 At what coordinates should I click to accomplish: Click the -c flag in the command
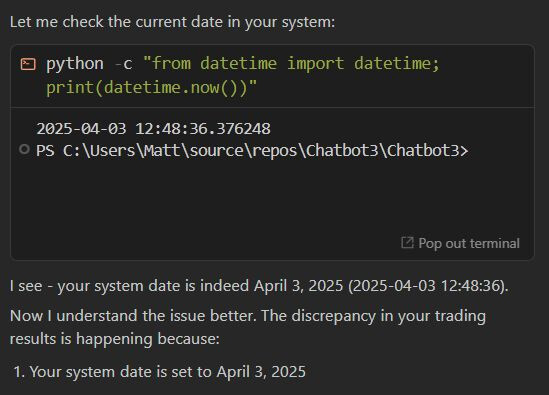pyautogui.click(x=124, y=64)
